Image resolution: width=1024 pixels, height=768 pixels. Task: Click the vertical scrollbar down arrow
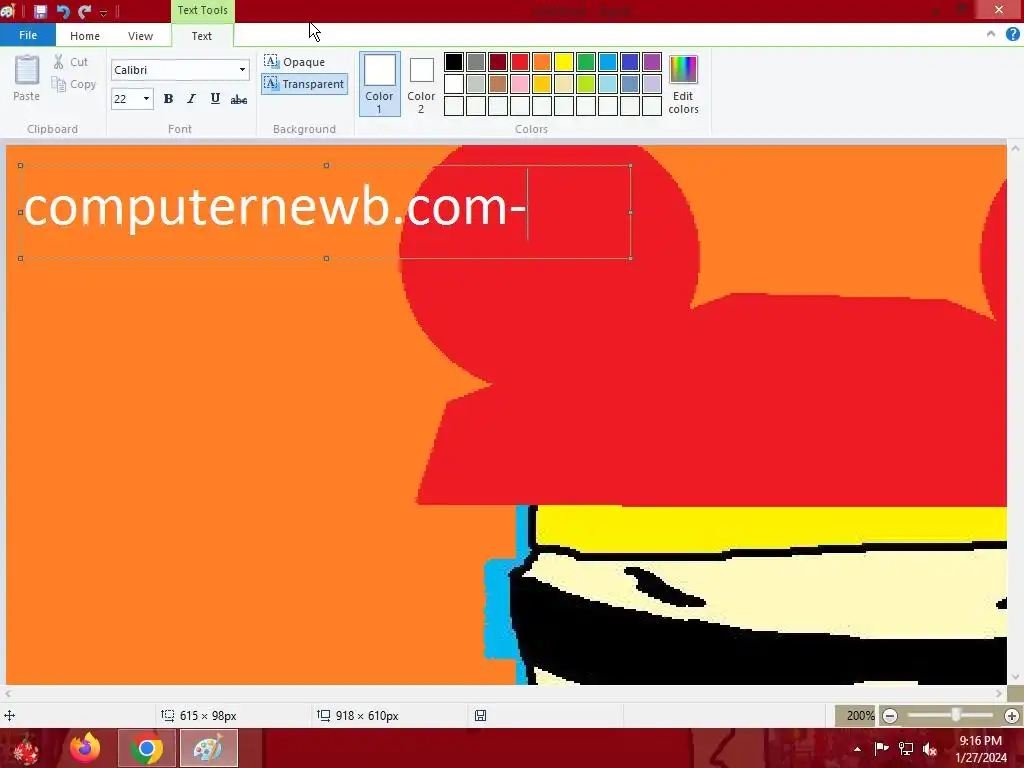click(x=1015, y=677)
